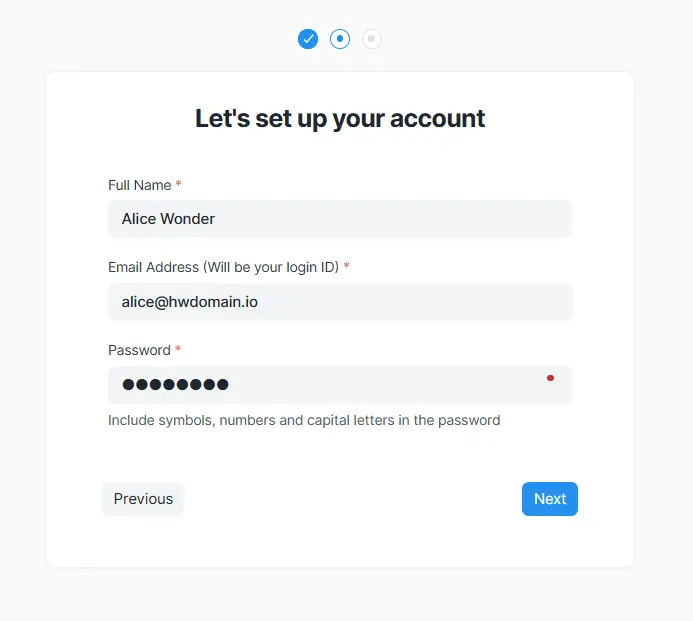
Task: Select the current second step indicator
Action: point(340,39)
